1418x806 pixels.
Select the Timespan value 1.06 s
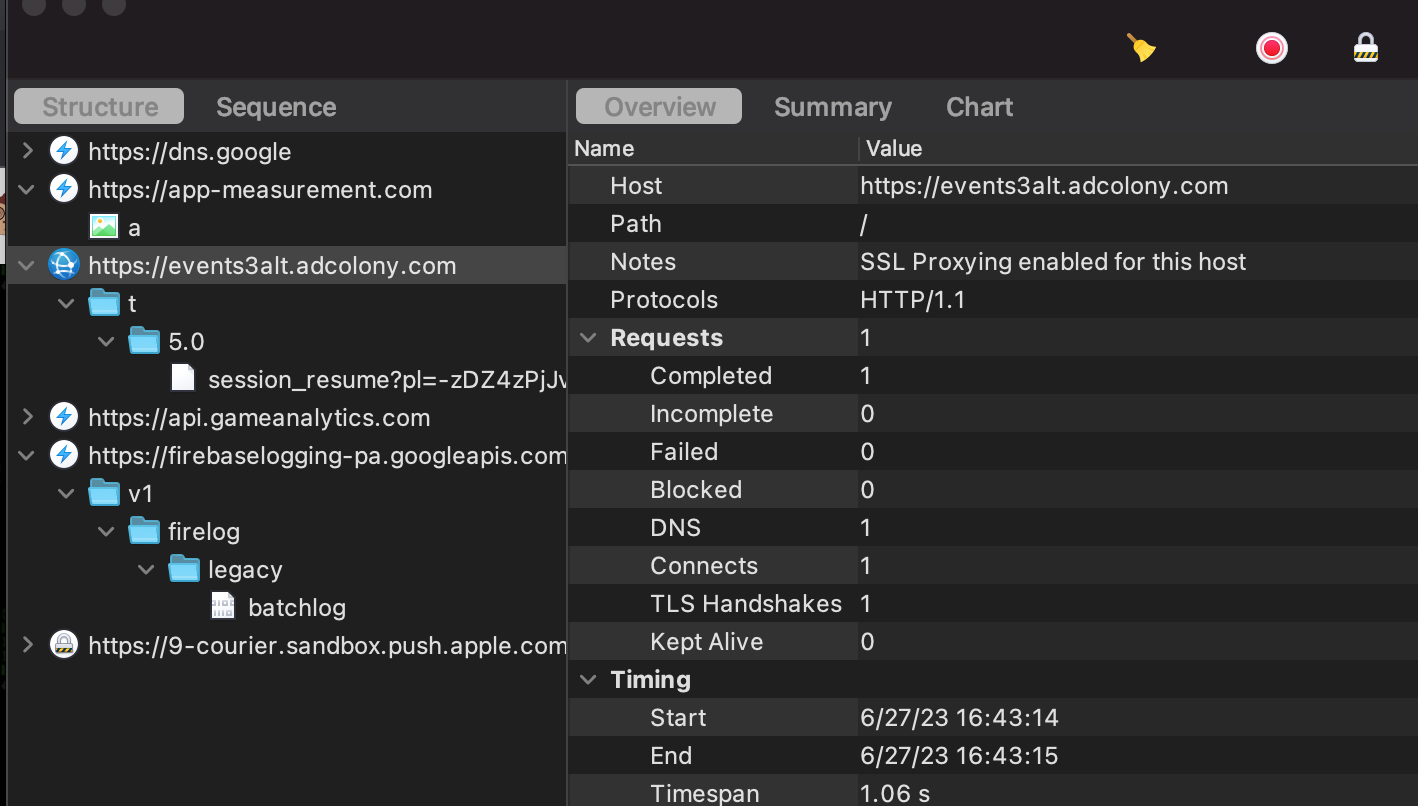pos(895,794)
